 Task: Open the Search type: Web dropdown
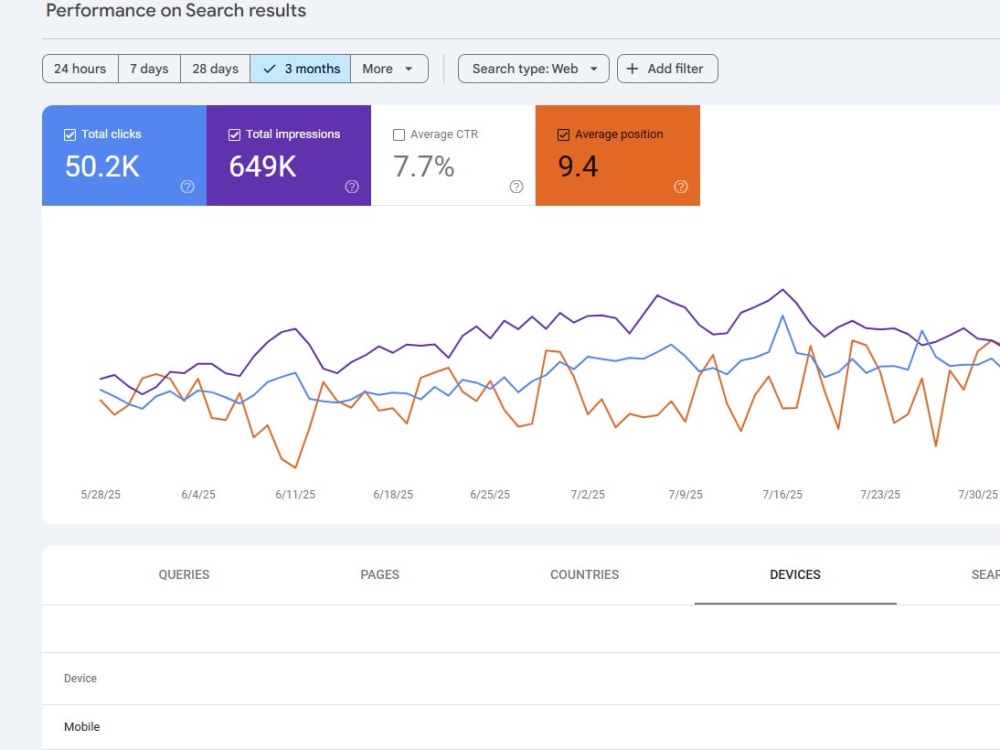pos(533,69)
